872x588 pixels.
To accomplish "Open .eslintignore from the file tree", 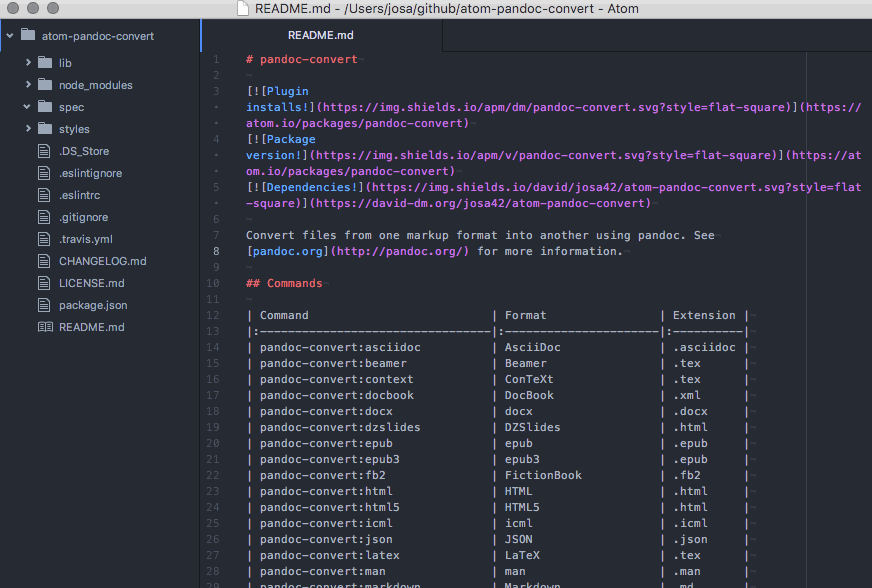I will 91,173.
